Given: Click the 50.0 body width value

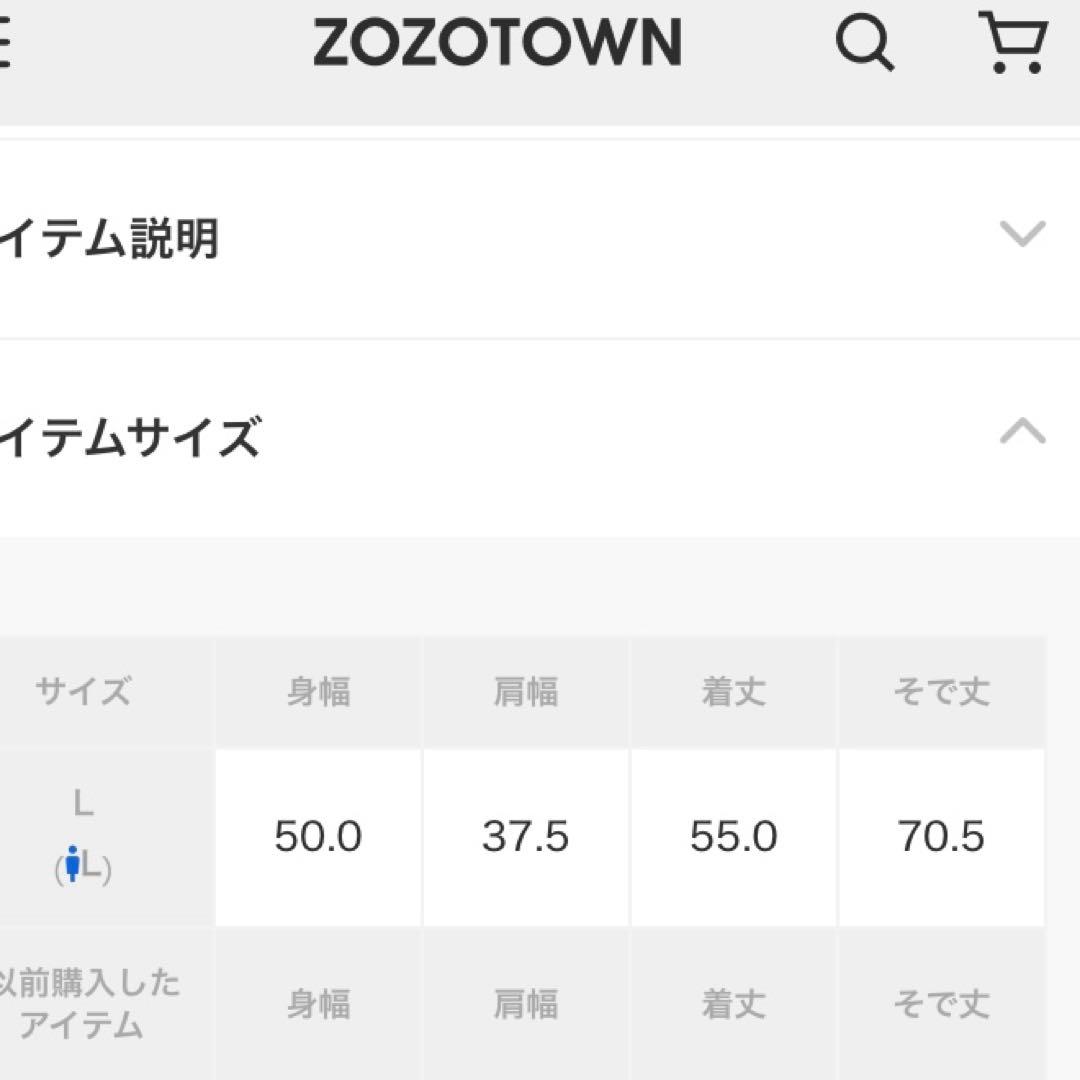Looking at the screenshot, I should tap(318, 836).
